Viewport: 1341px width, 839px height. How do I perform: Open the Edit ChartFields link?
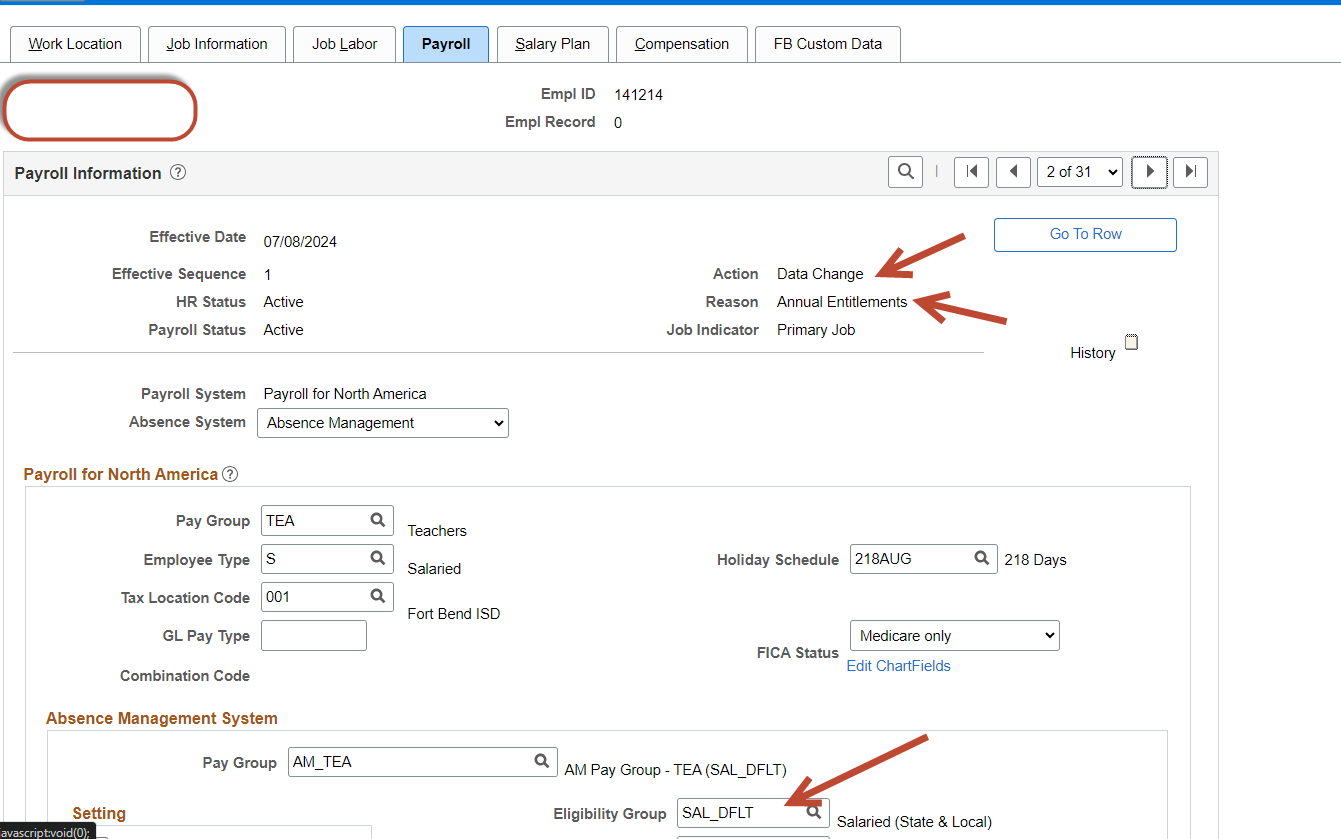coord(899,666)
